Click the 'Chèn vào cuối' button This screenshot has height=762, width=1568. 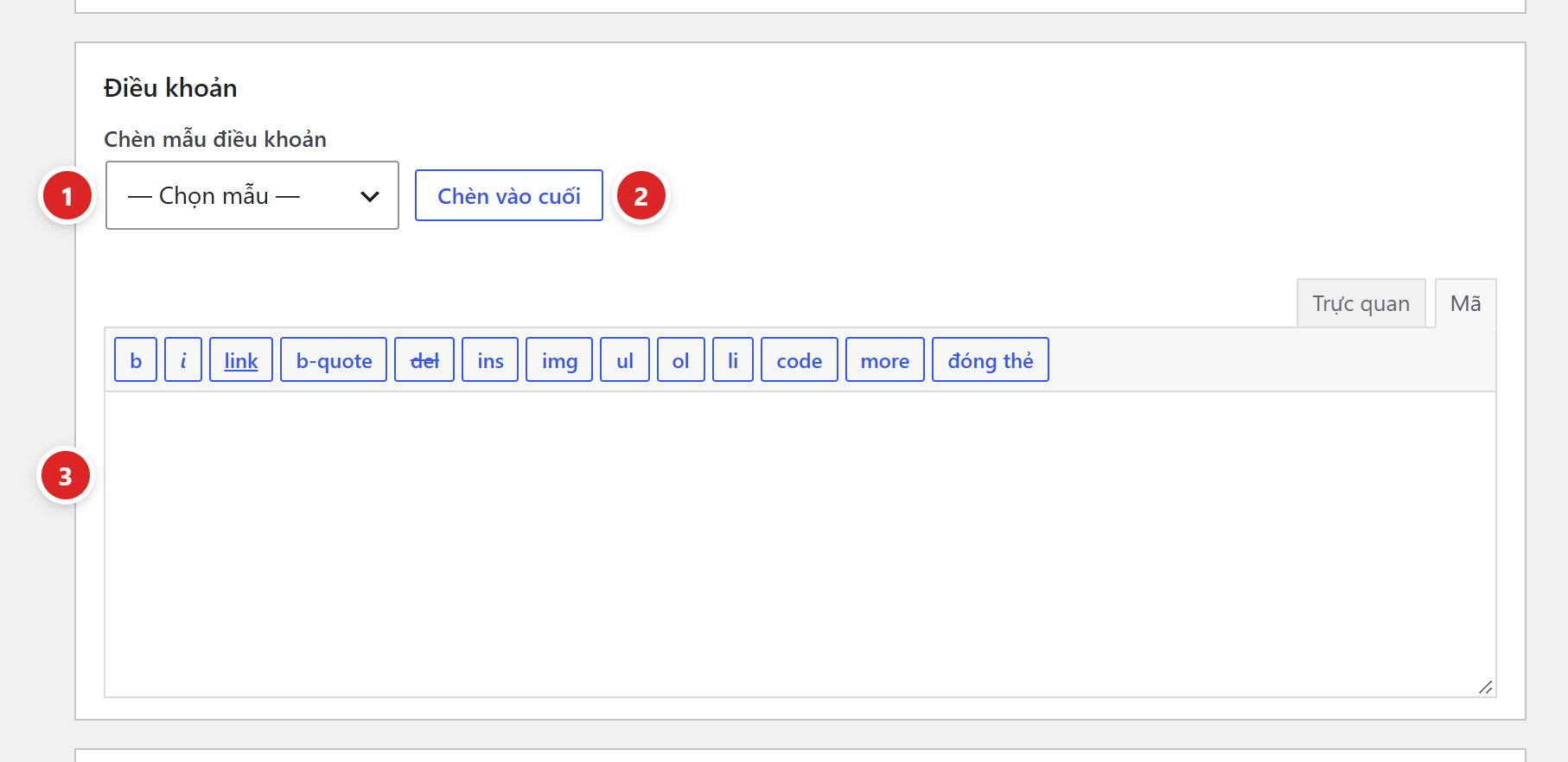pos(509,195)
